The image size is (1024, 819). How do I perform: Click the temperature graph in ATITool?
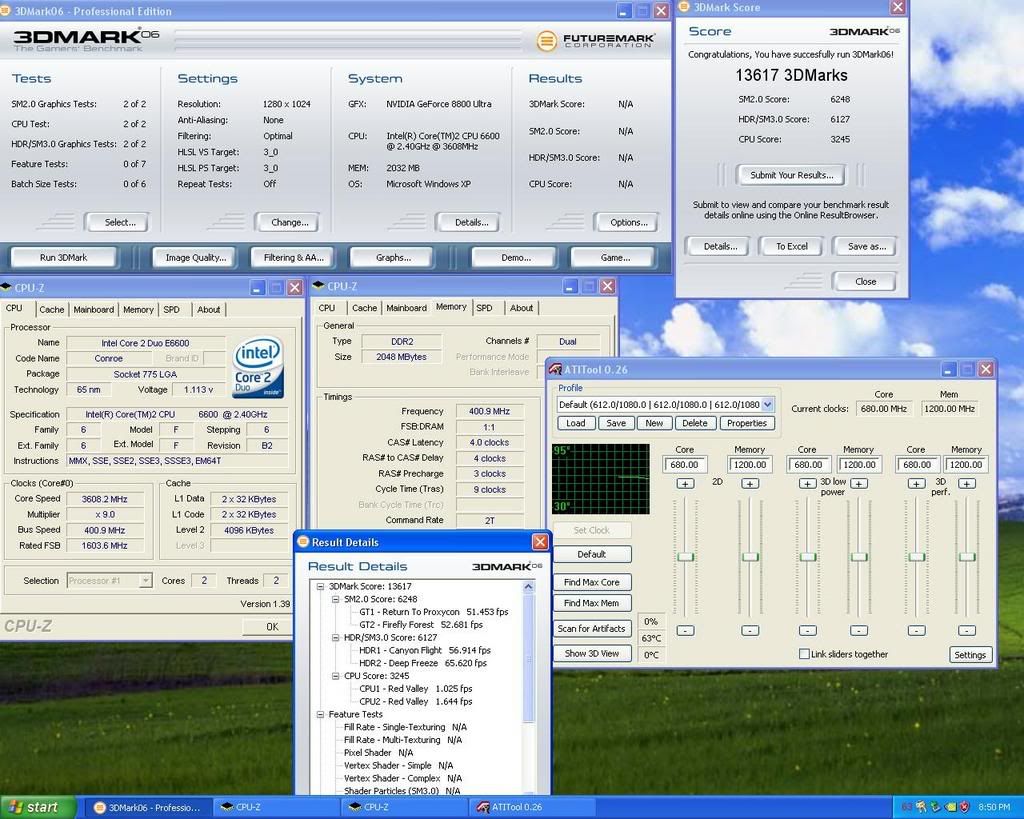pyautogui.click(x=600, y=479)
